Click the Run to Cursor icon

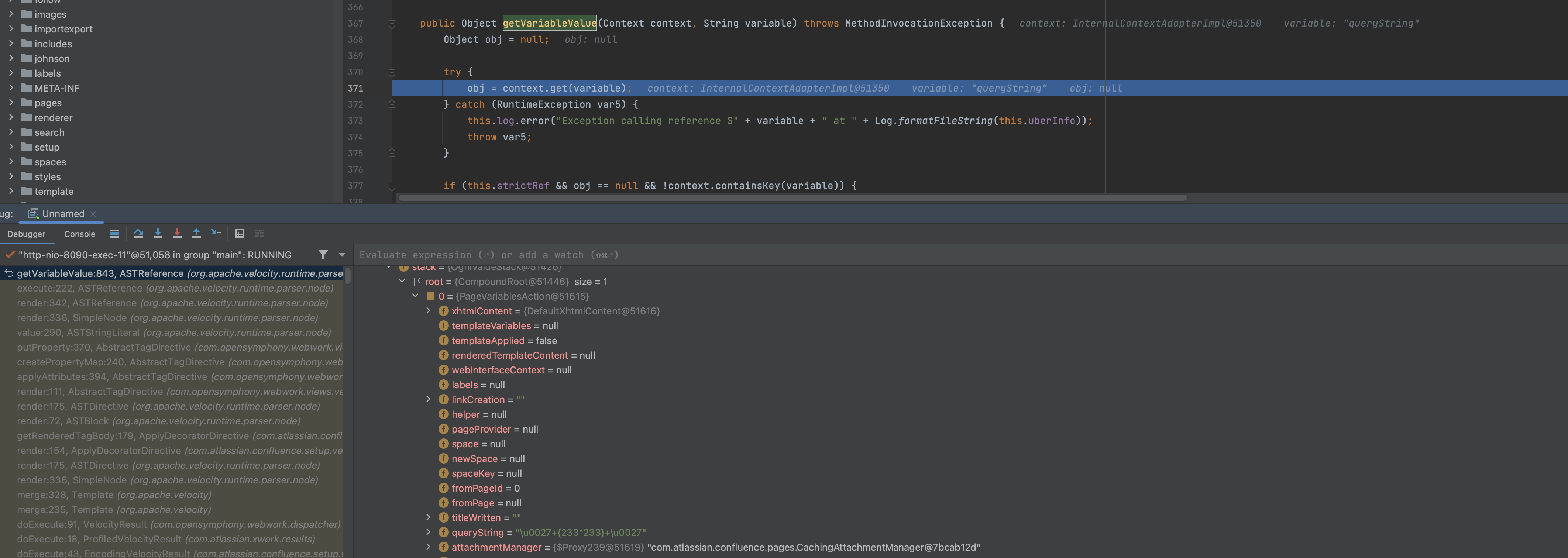(x=216, y=234)
